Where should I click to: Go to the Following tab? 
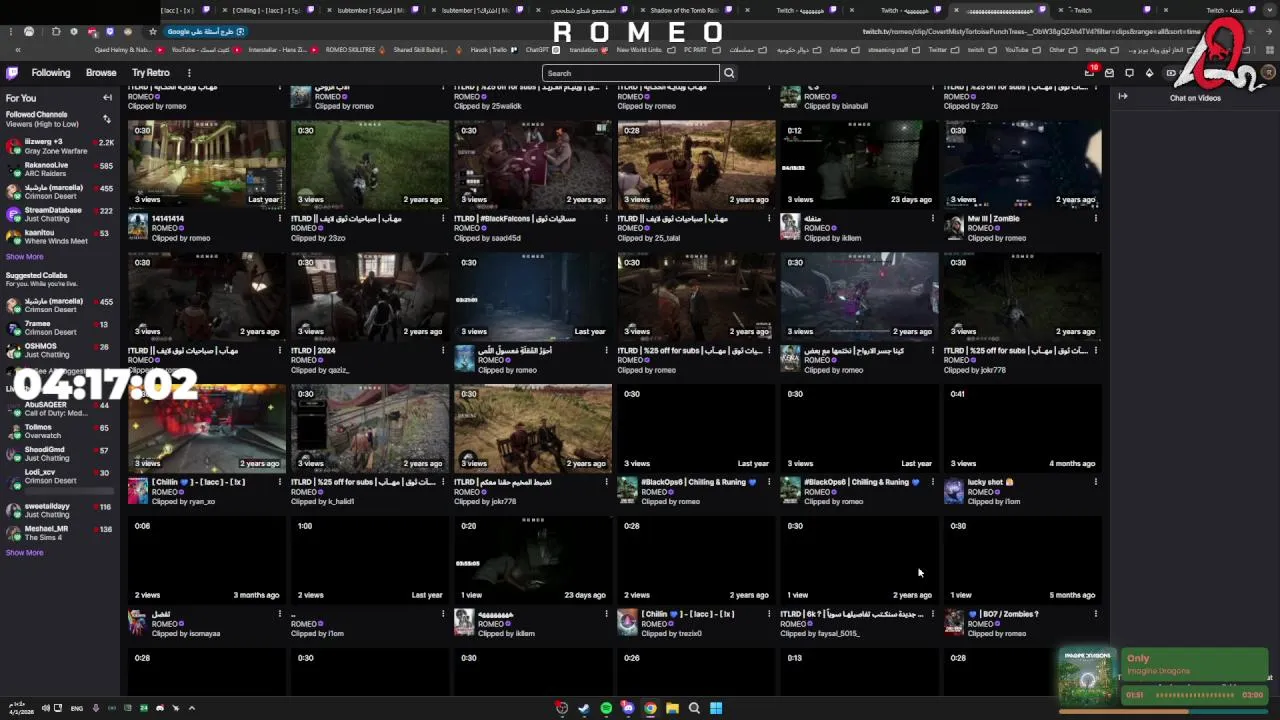(51, 73)
